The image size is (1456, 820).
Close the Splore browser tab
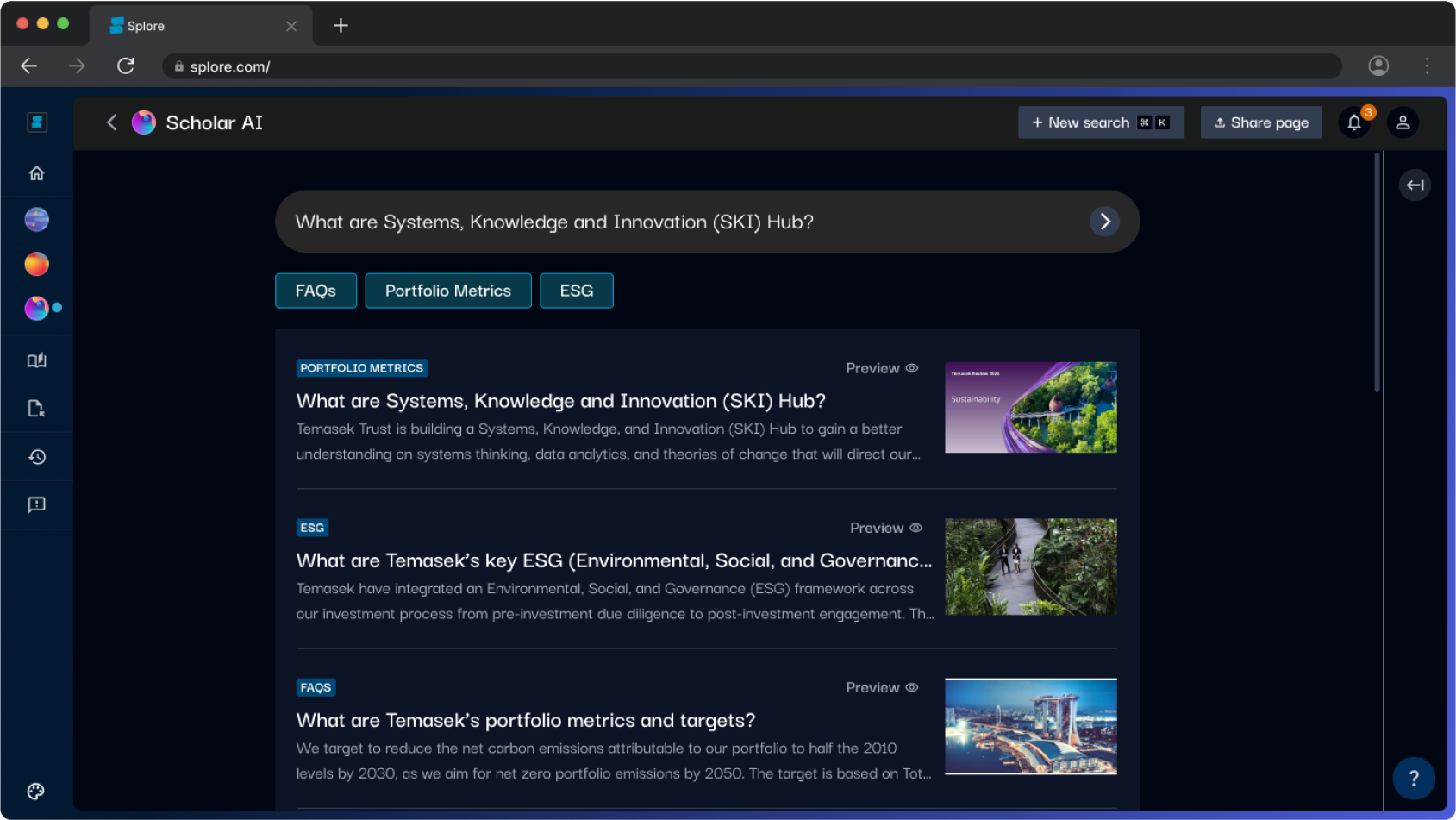(291, 27)
